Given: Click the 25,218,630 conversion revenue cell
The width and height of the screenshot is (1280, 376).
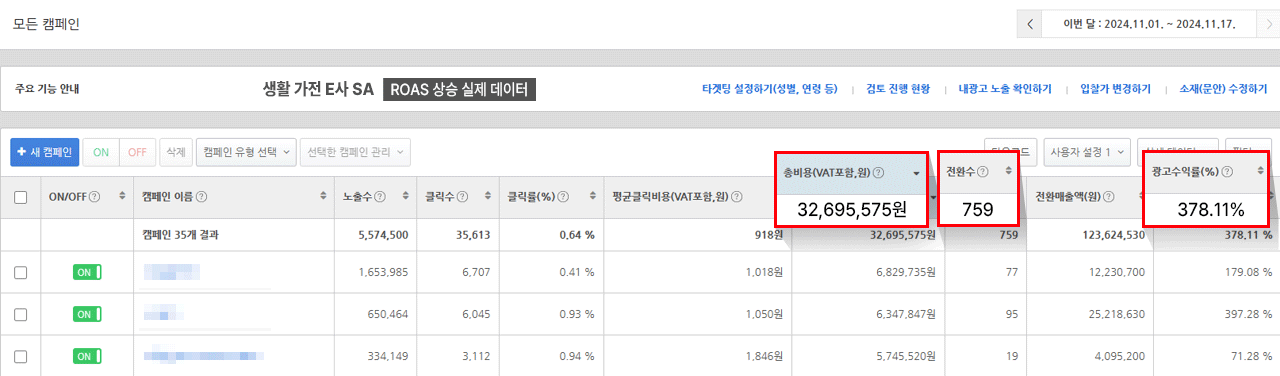Looking at the screenshot, I should click(x=1117, y=314).
